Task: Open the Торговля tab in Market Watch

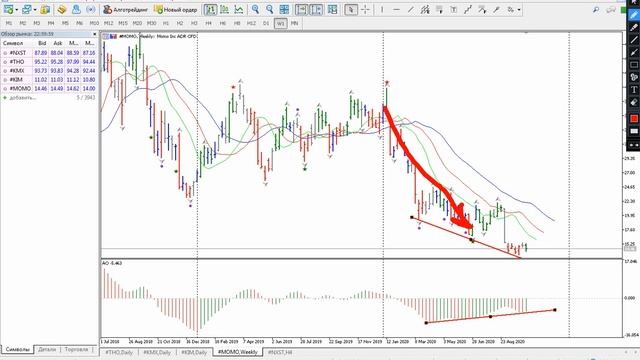Action: click(x=76, y=350)
